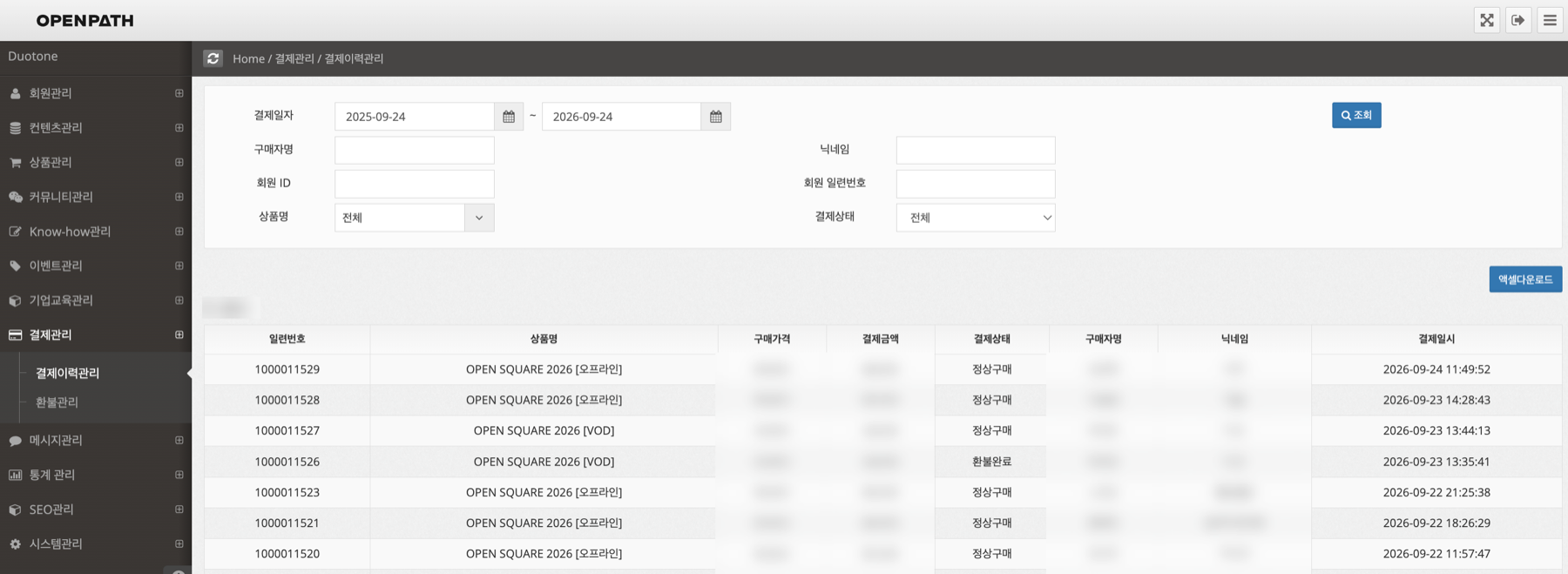Click the credit card icon next to 결제관리

pyautogui.click(x=15, y=334)
